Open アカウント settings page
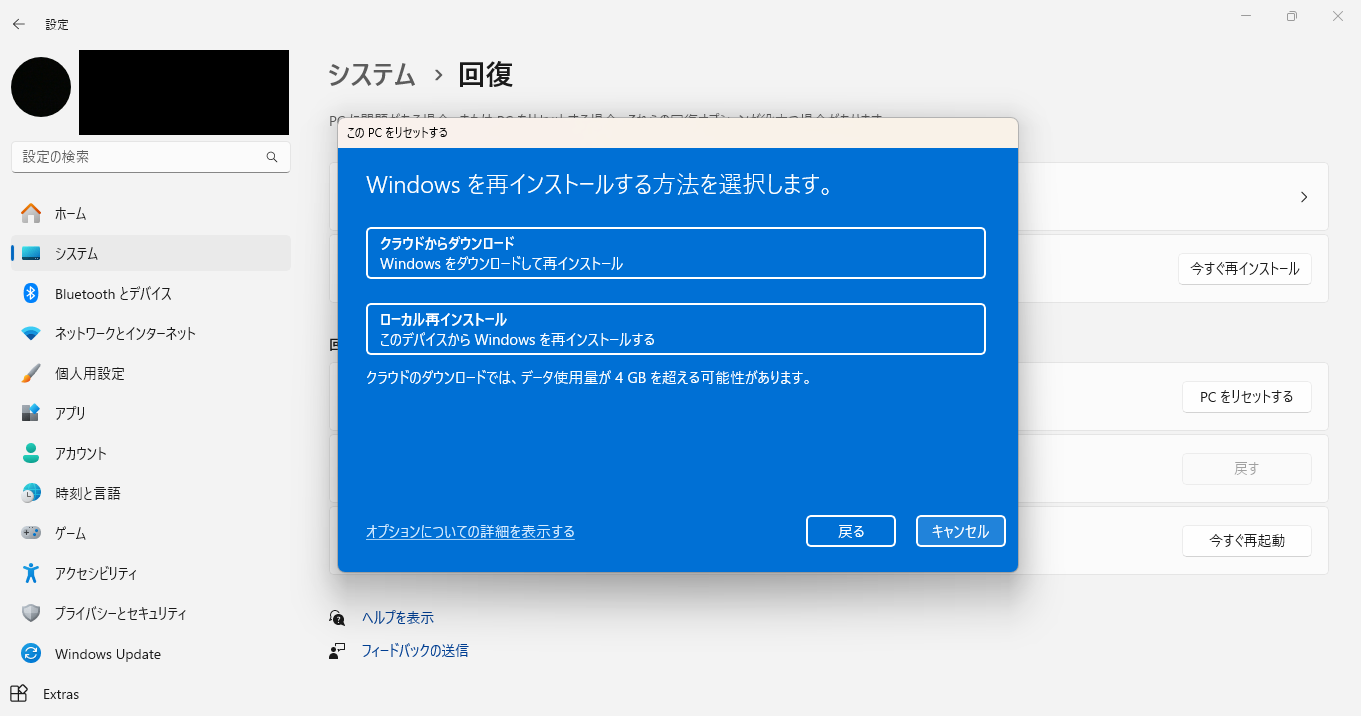The height and width of the screenshot is (716, 1361). pyautogui.click(x=151, y=453)
